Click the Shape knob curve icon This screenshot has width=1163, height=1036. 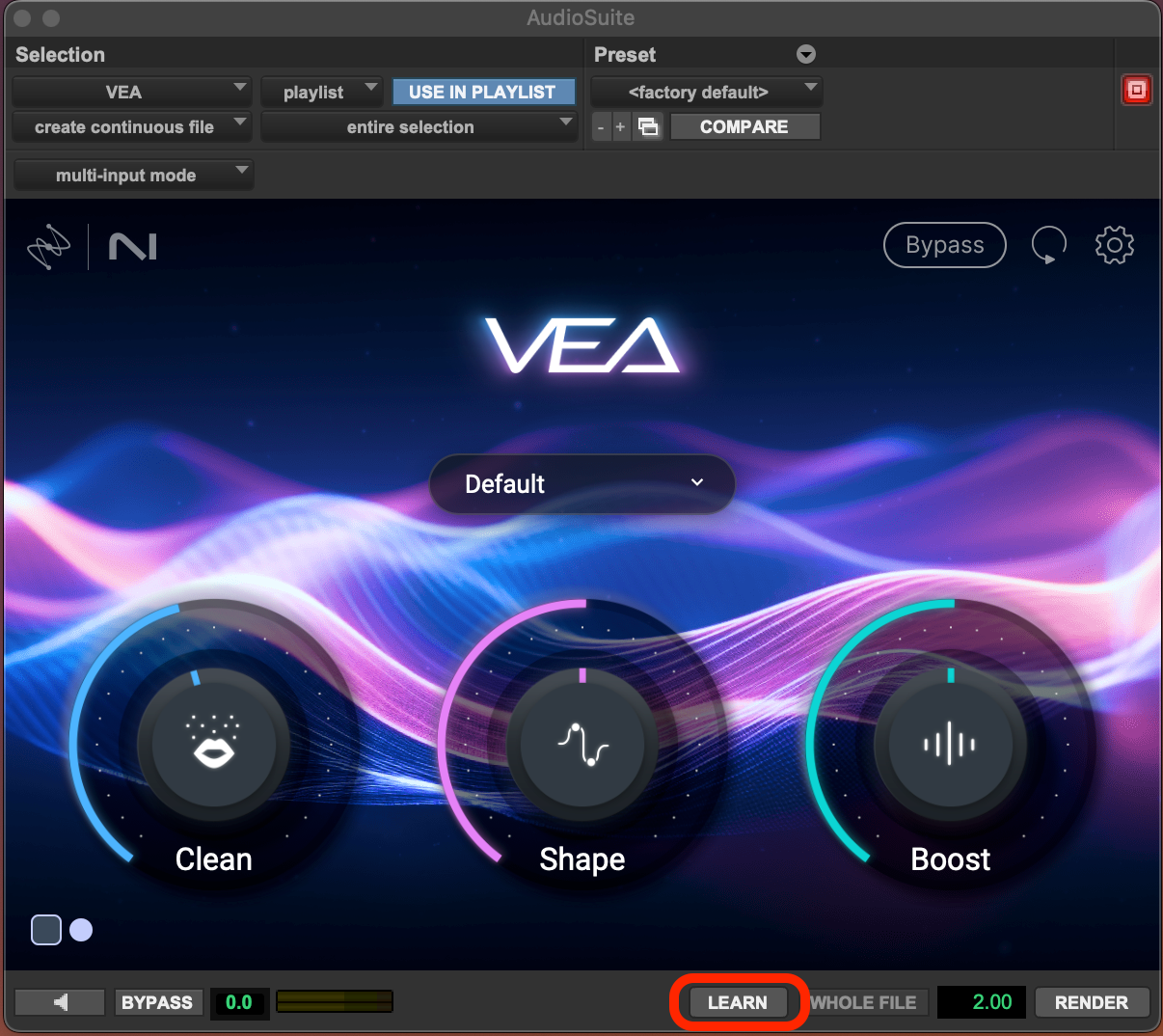(582, 743)
